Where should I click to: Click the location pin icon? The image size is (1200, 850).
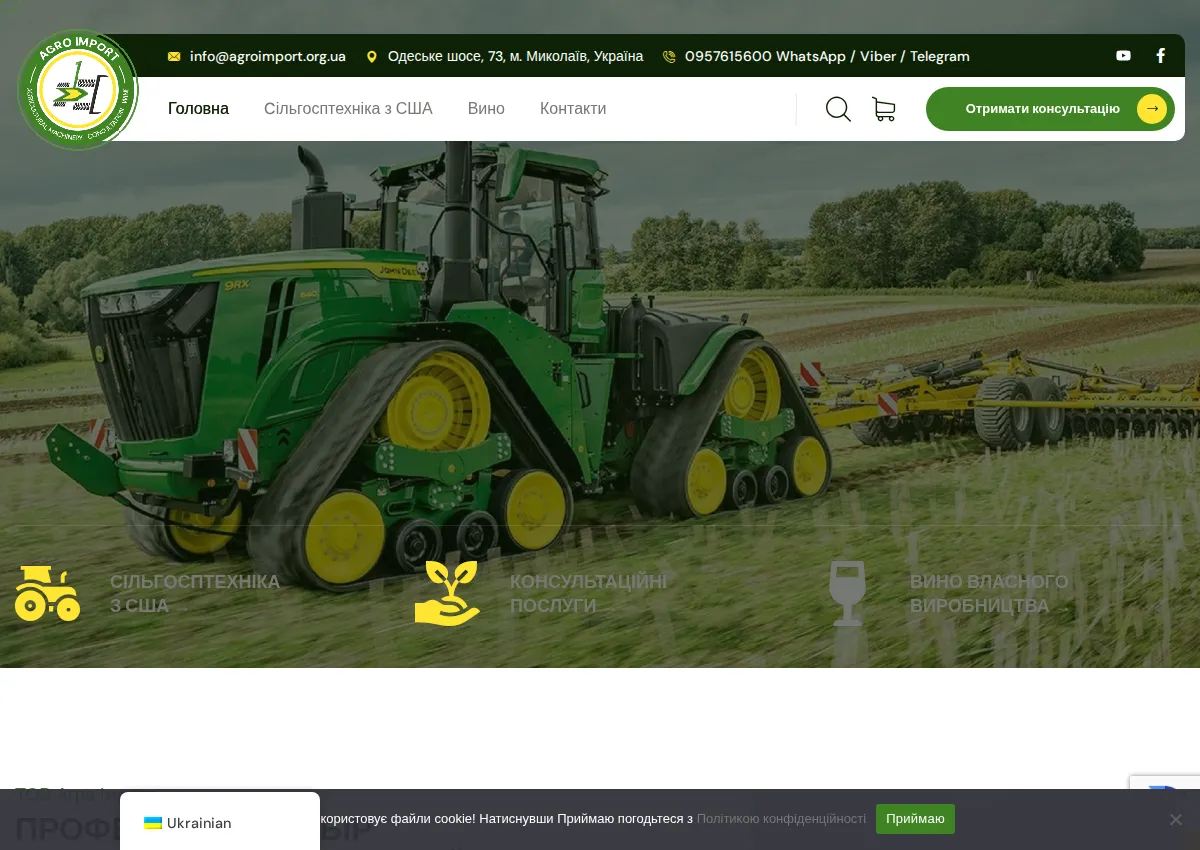tap(372, 57)
